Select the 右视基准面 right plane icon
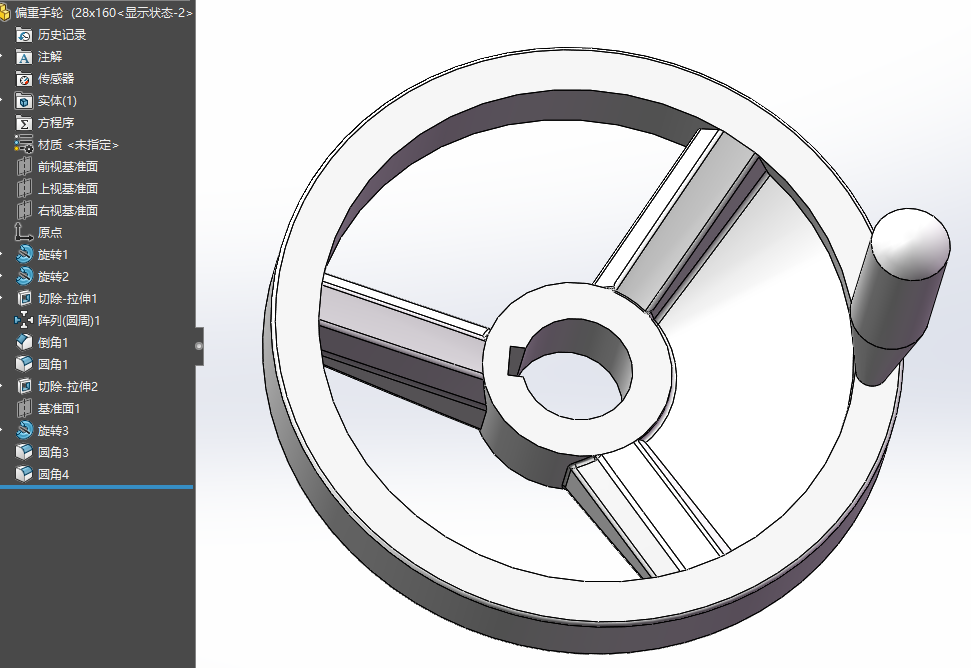 point(24,210)
